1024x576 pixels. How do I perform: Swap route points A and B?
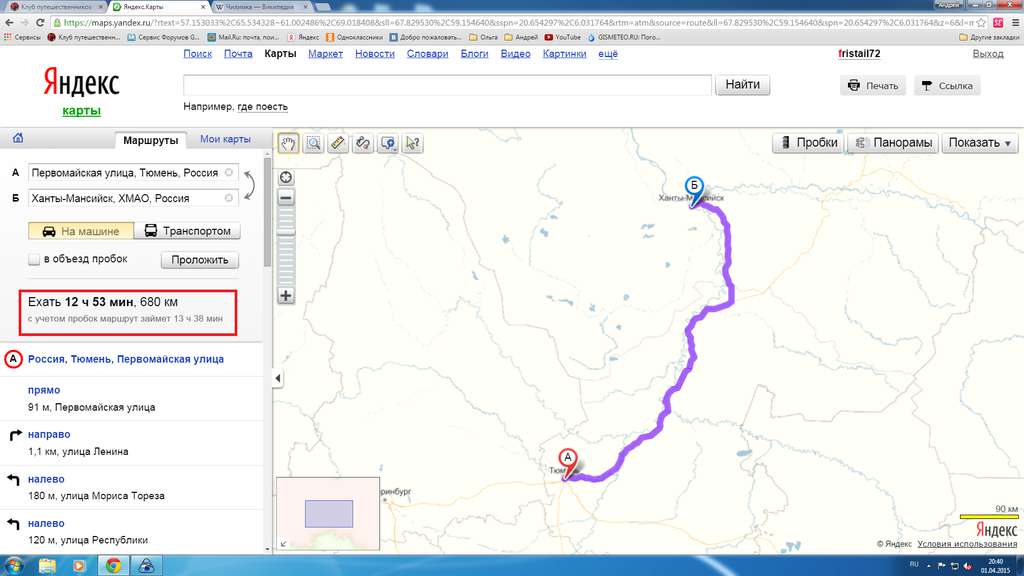[249, 185]
